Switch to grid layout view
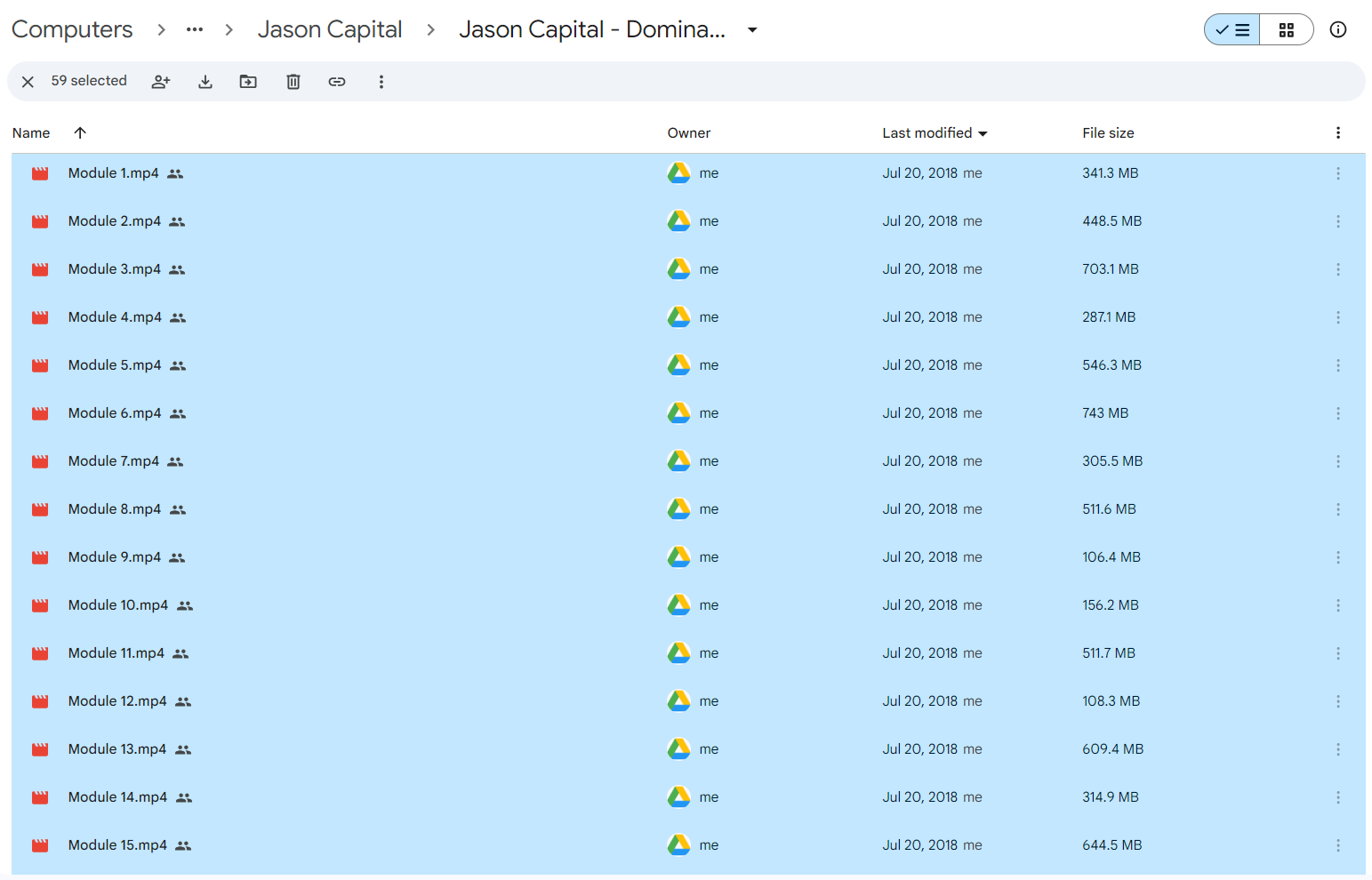Image resolution: width=1372 pixels, height=880 pixels. click(1287, 30)
